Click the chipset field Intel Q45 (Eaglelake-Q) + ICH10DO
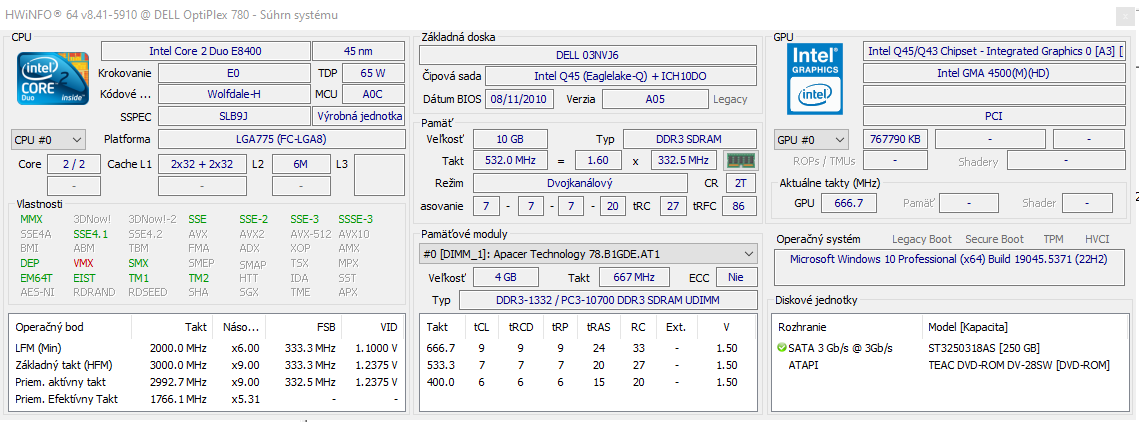The height and width of the screenshot is (422, 1139). tap(621, 76)
